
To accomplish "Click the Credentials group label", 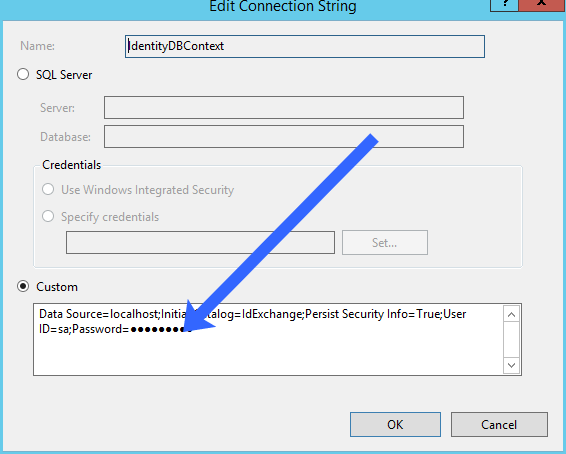I will point(71,165).
